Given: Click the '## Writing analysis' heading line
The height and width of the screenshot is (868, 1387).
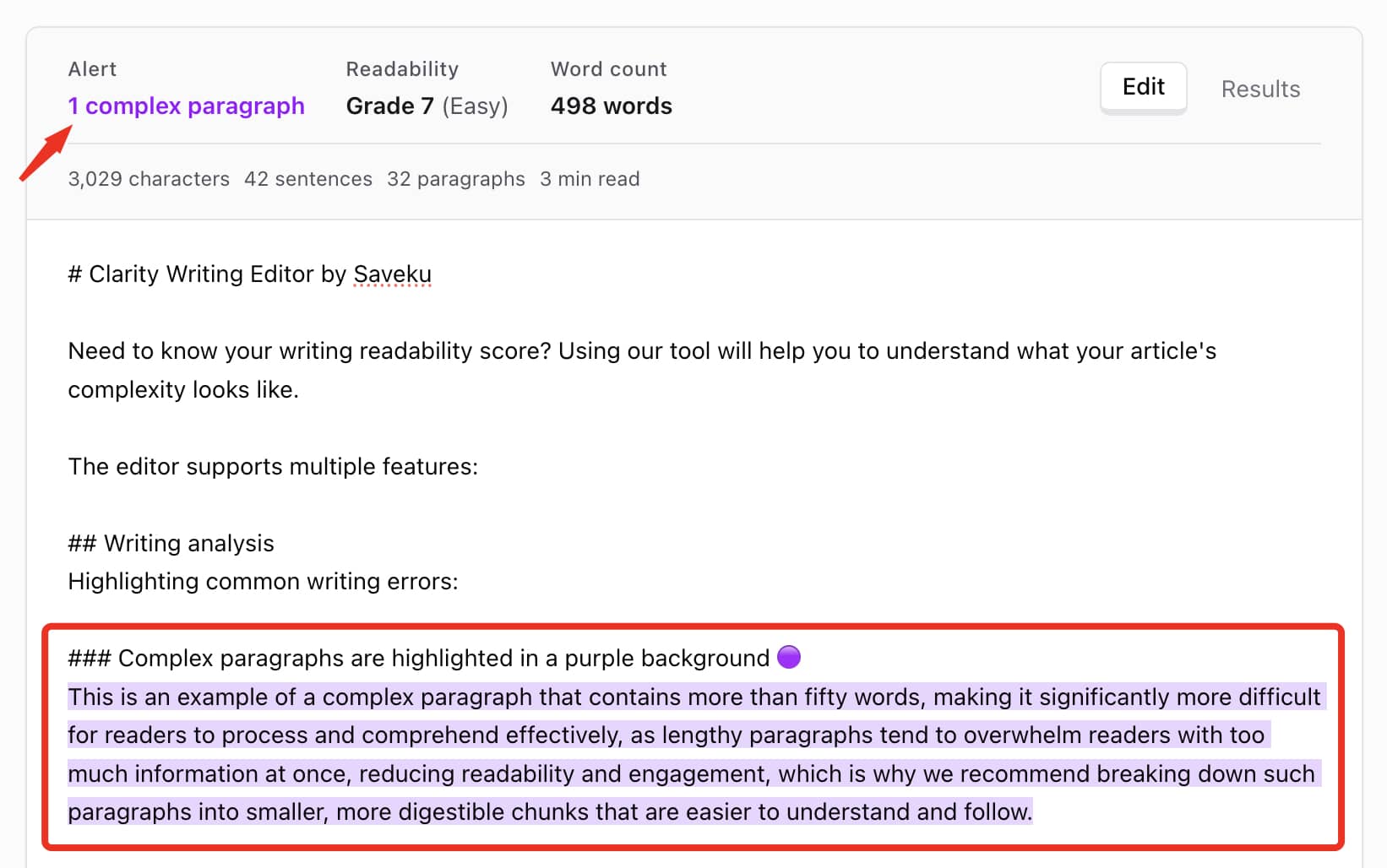Looking at the screenshot, I should tap(171, 543).
